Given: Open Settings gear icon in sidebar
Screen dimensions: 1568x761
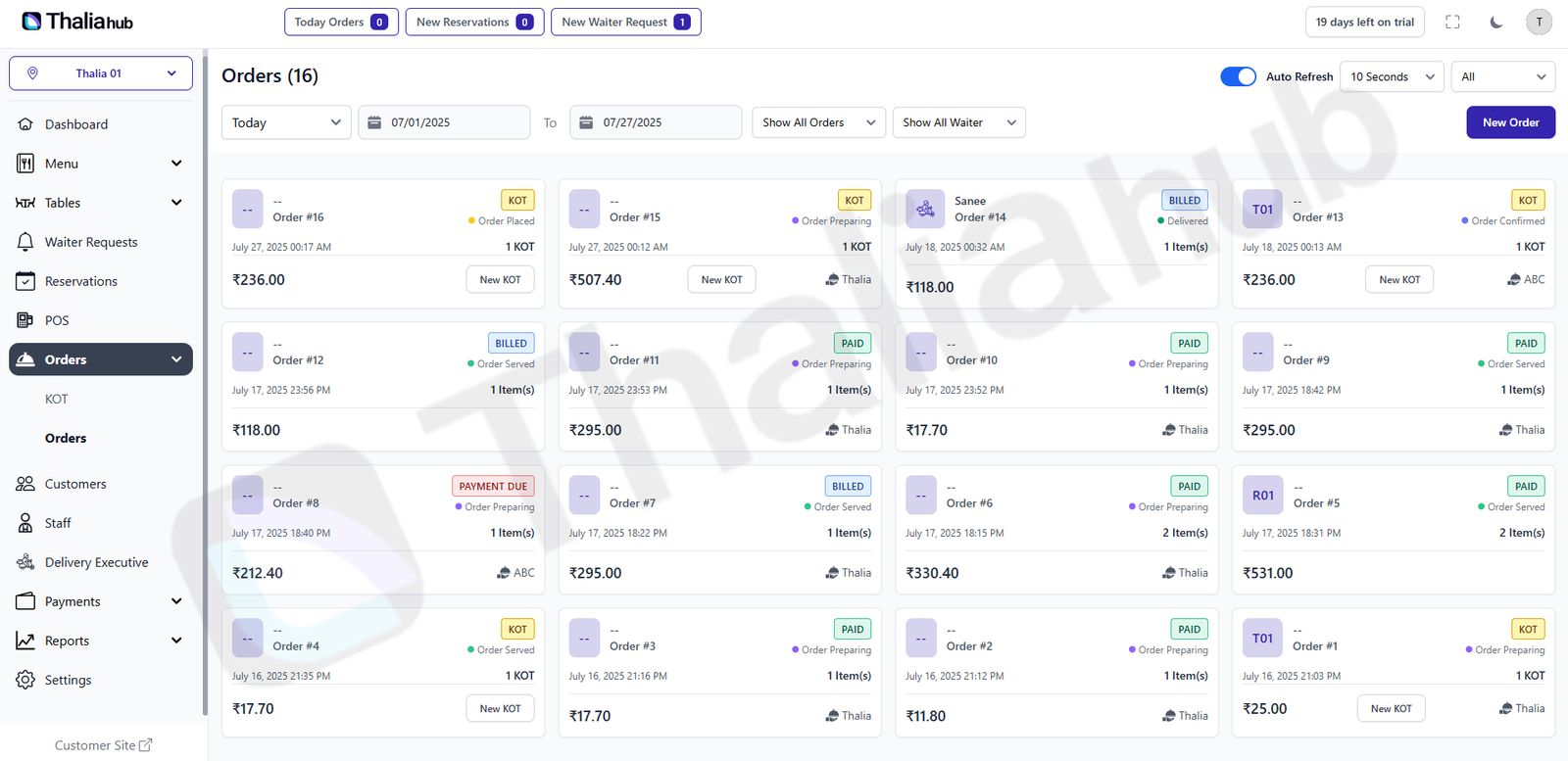Looking at the screenshot, I should pyautogui.click(x=25, y=680).
